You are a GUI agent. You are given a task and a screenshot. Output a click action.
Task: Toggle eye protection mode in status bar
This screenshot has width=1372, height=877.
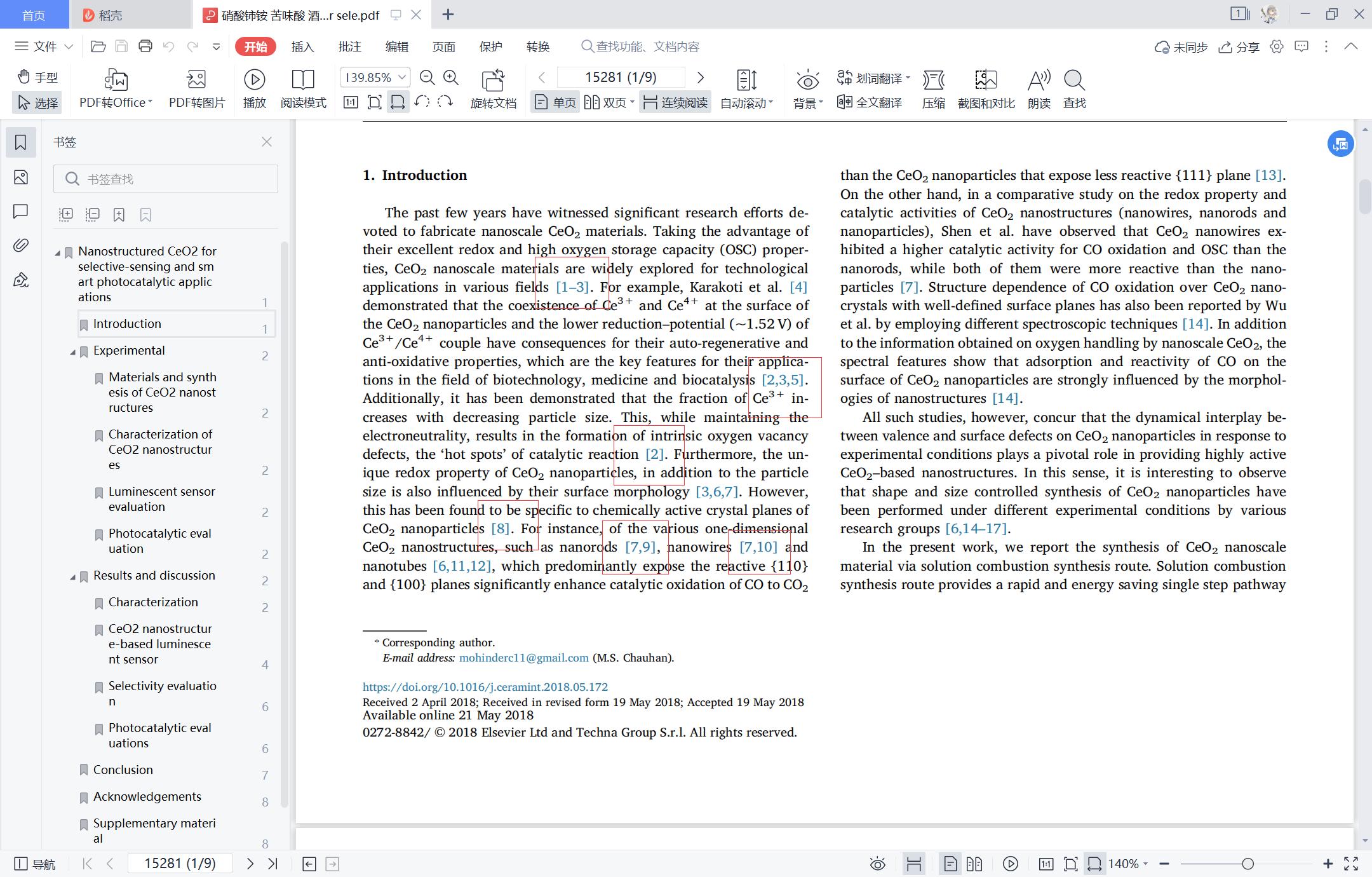click(877, 864)
